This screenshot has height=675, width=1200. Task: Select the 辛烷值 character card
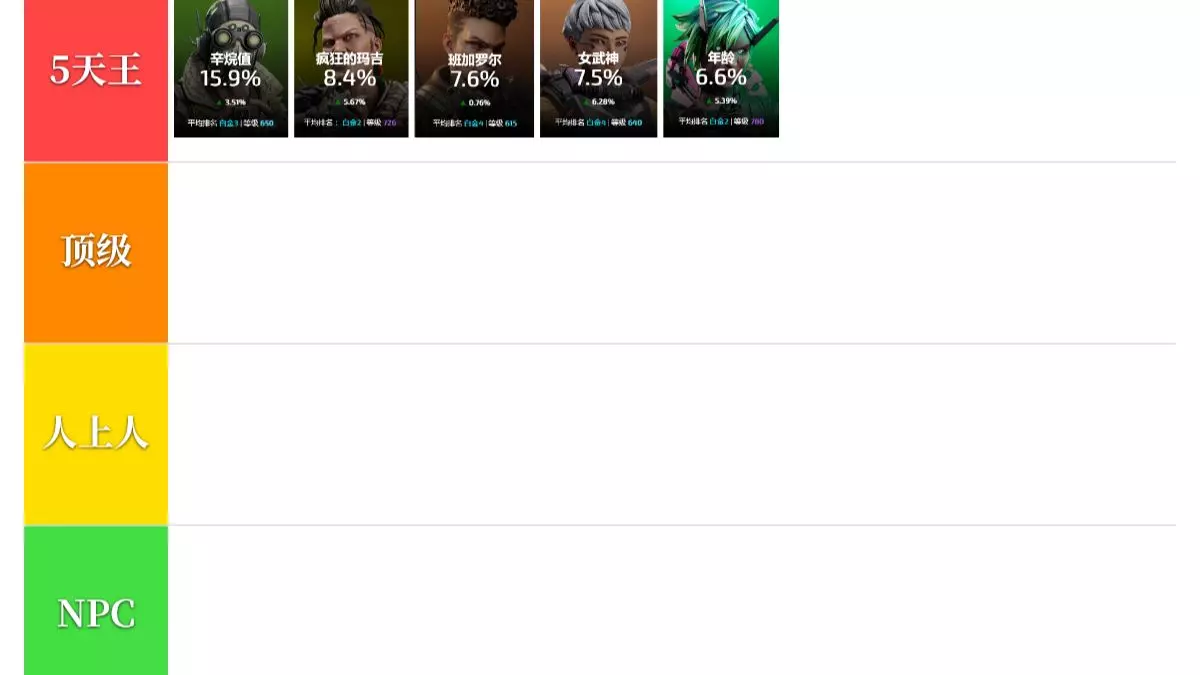231,68
